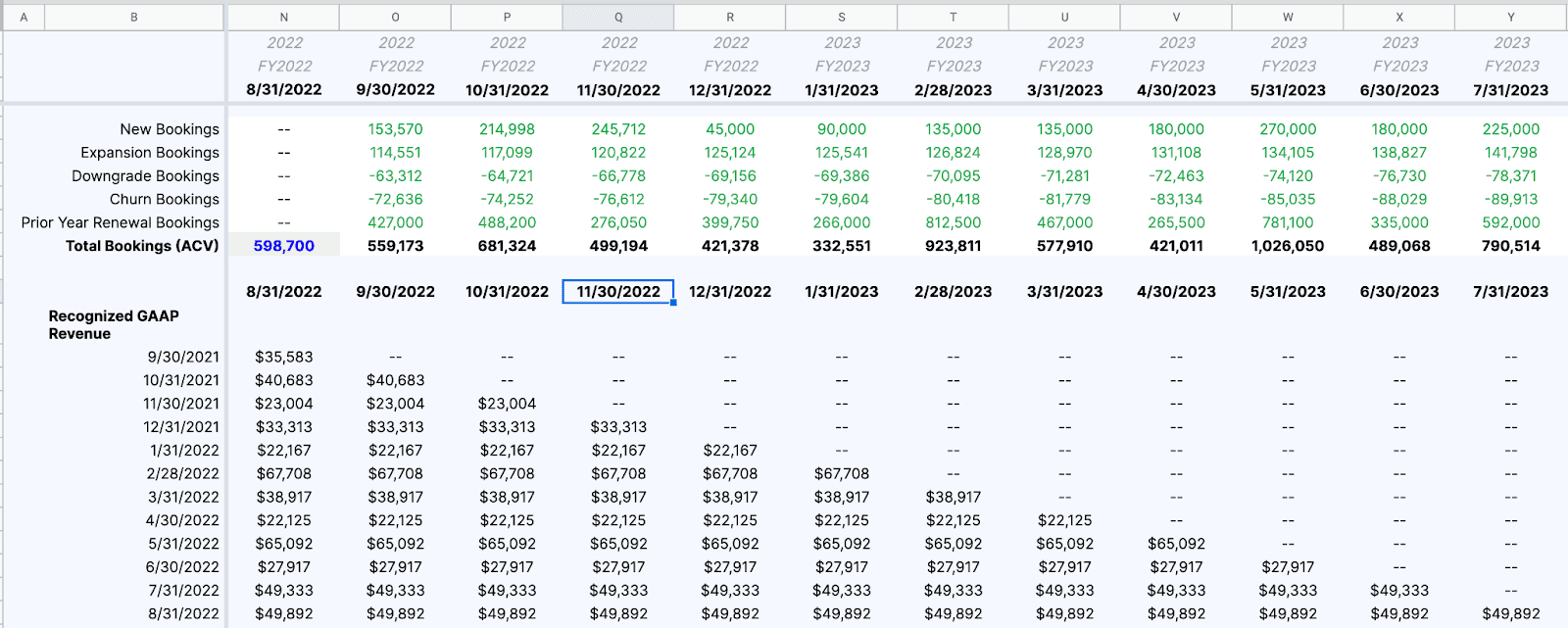Select the column A header
Image resolution: width=1568 pixels, height=628 pixels.
pos(24,17)
